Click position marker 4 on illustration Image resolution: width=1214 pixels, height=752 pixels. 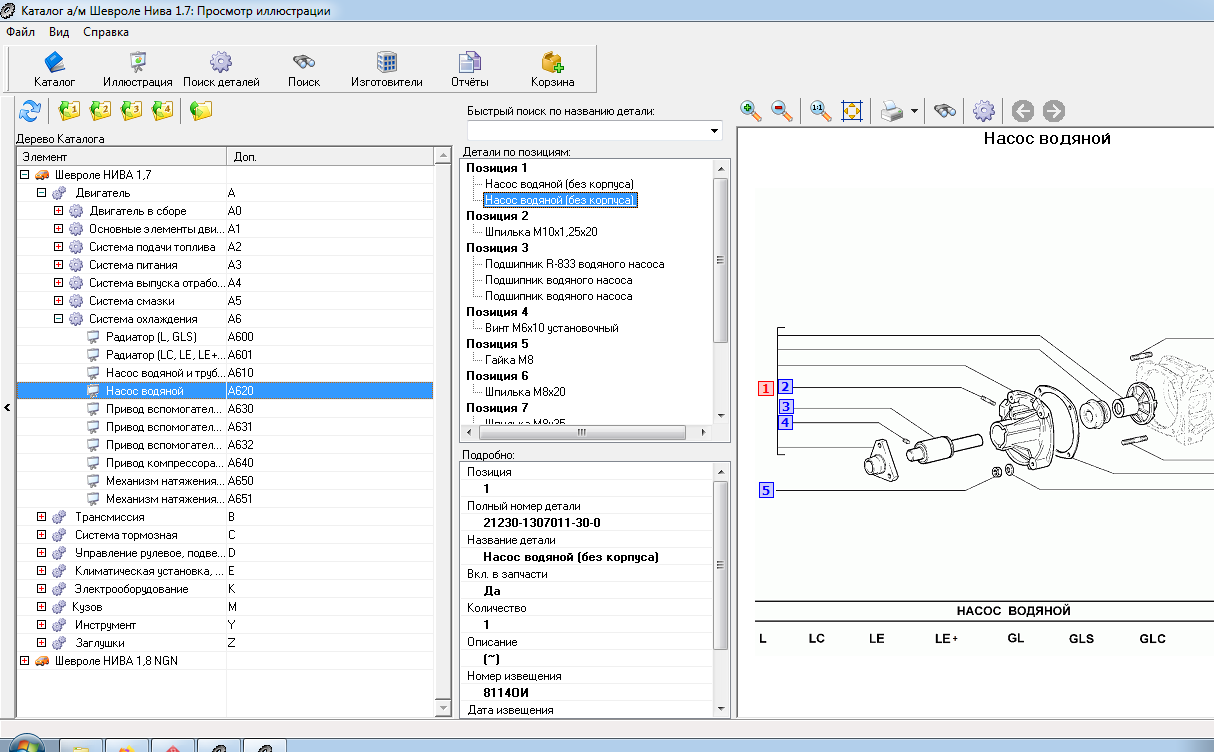point(786,423)
